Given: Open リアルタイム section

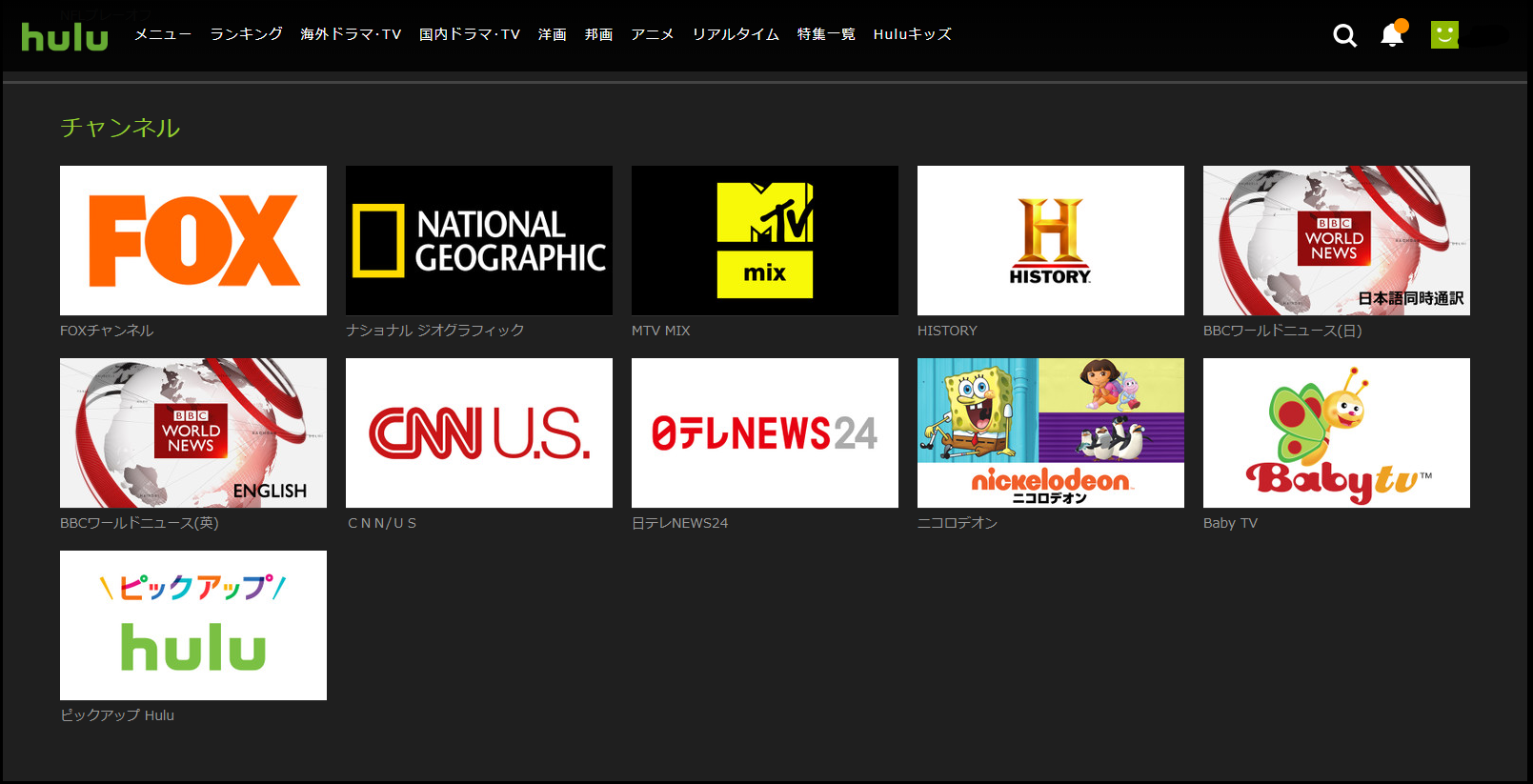Looking at the screenshot, I should pos(736,34).
